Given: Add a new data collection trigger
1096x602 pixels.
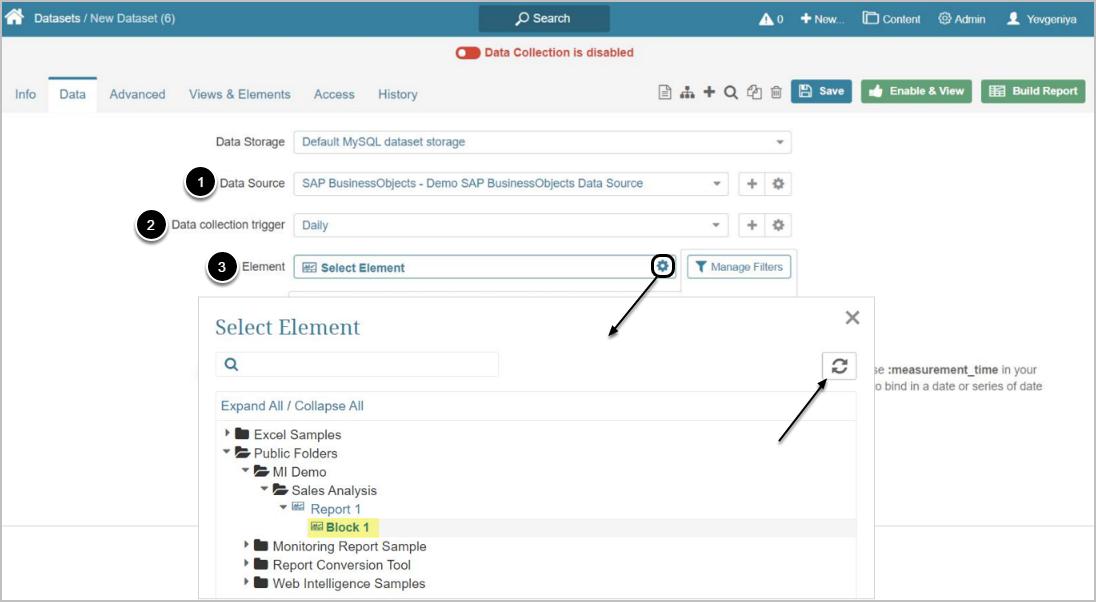Looking at the screenshot, I should 752,225.
